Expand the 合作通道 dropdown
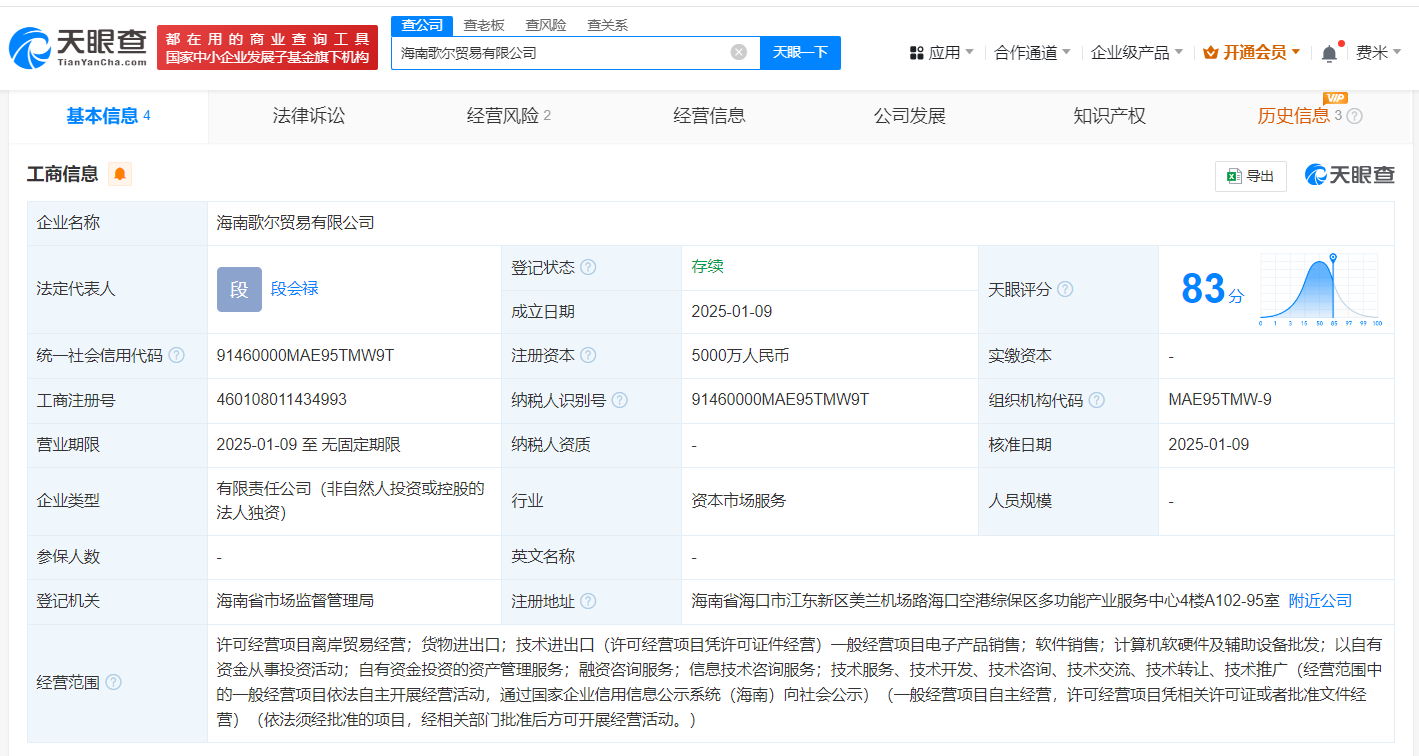Viewport: 1419px width, 756px height. (1024, 52)
